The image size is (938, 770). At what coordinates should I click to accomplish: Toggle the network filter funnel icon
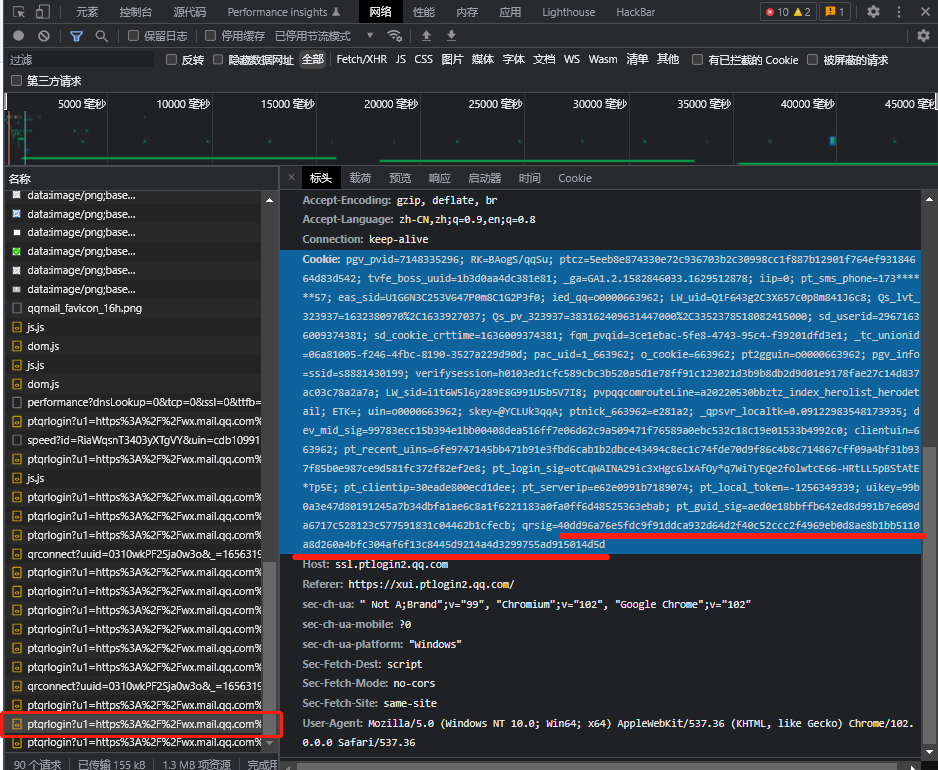point(76,36)
